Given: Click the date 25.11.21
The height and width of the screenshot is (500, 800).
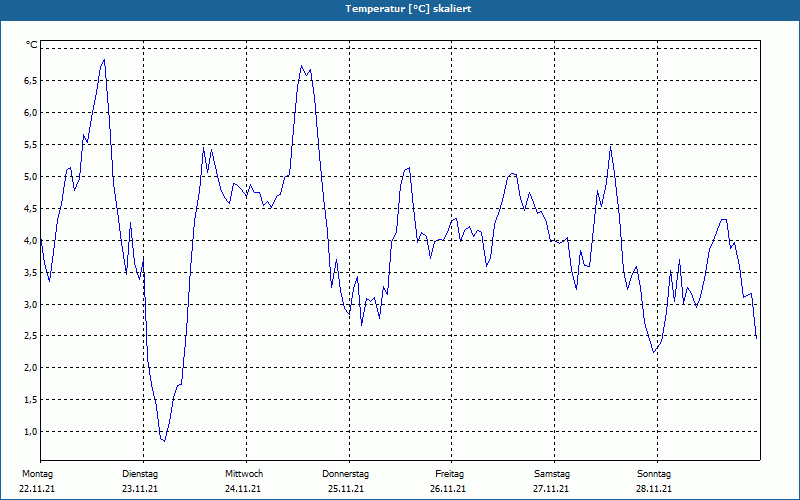Looking at the screenshot, I should 346,489.
